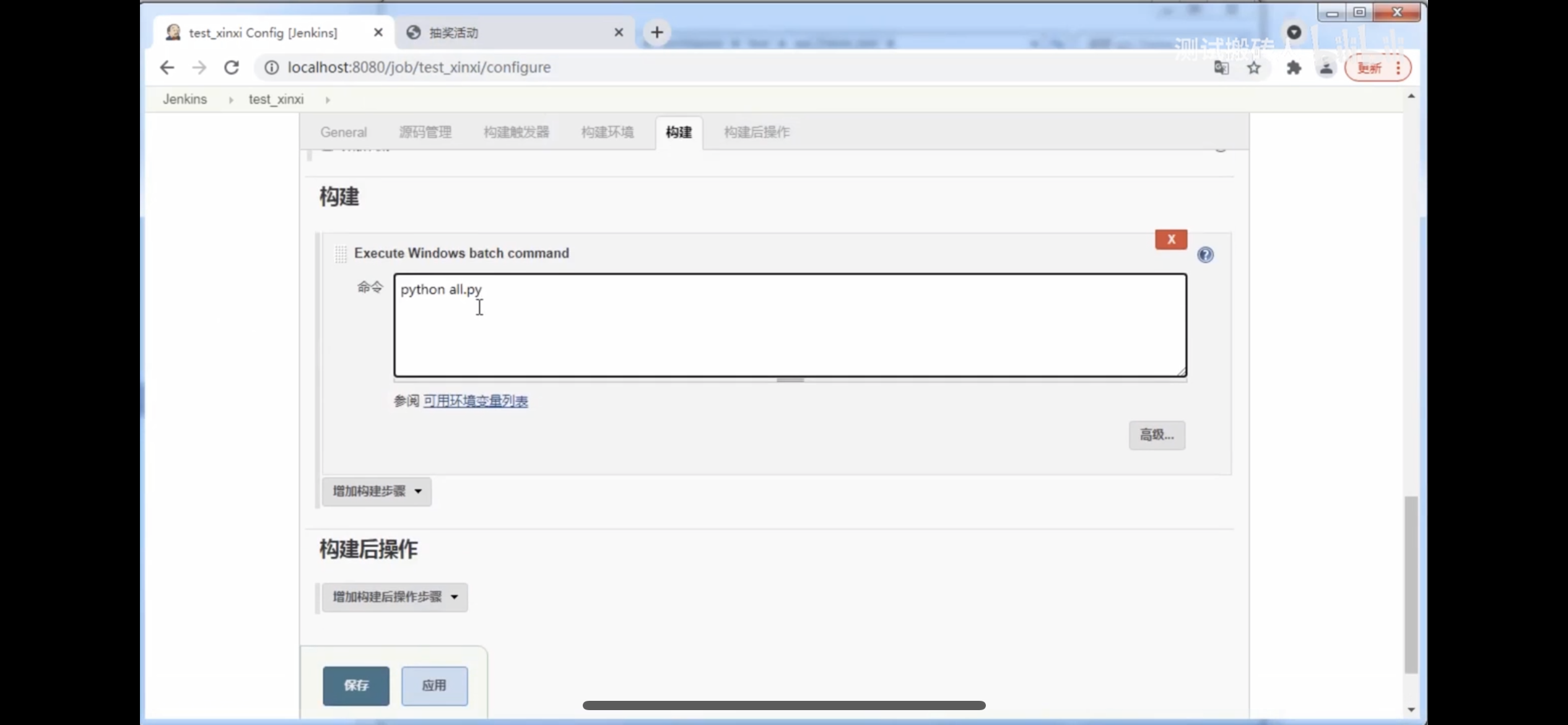Open a new browser tab
Image resolution: width=1568 pixels, height=725 pixels.
(x=657, y=32)
